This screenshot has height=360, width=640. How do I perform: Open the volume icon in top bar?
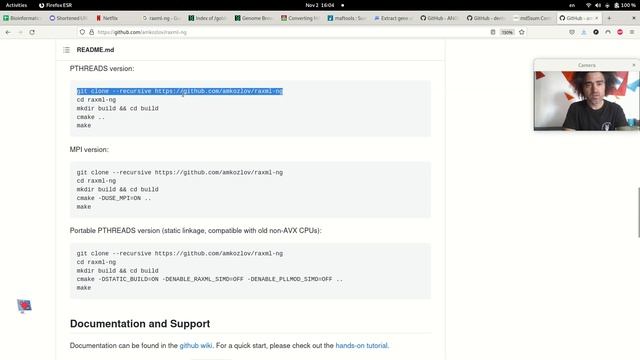tap(598, 5)
